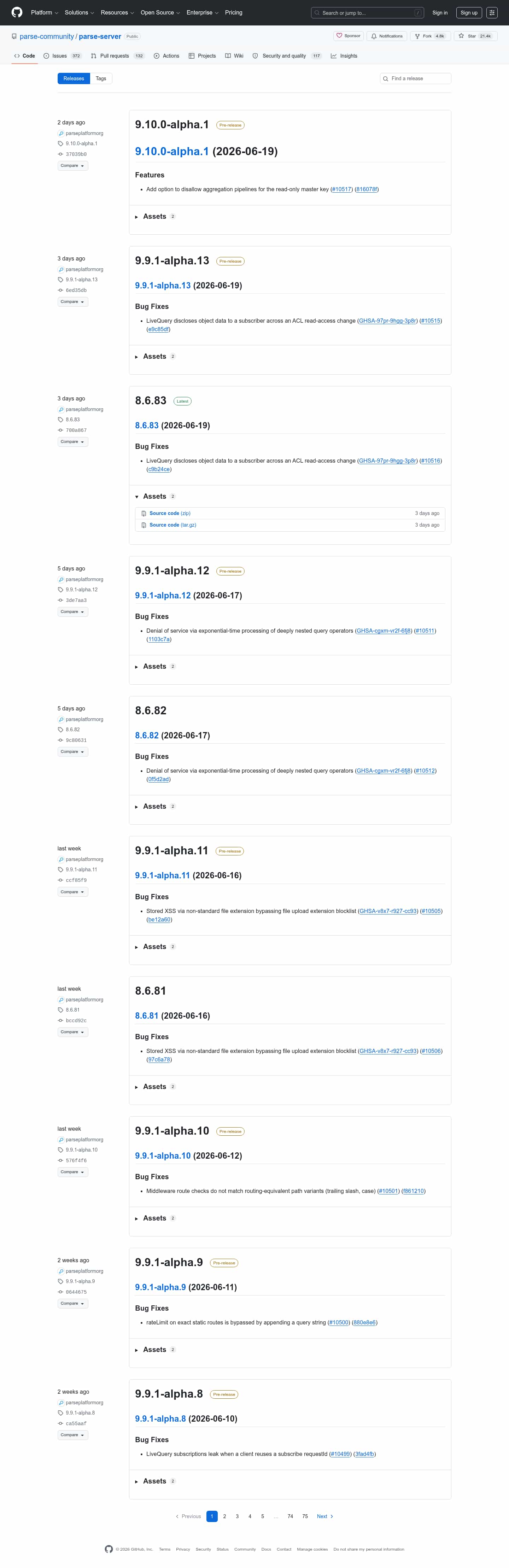509x1568 pixels.
Task: Open the Platform menu in header
Action: point(45,13)
